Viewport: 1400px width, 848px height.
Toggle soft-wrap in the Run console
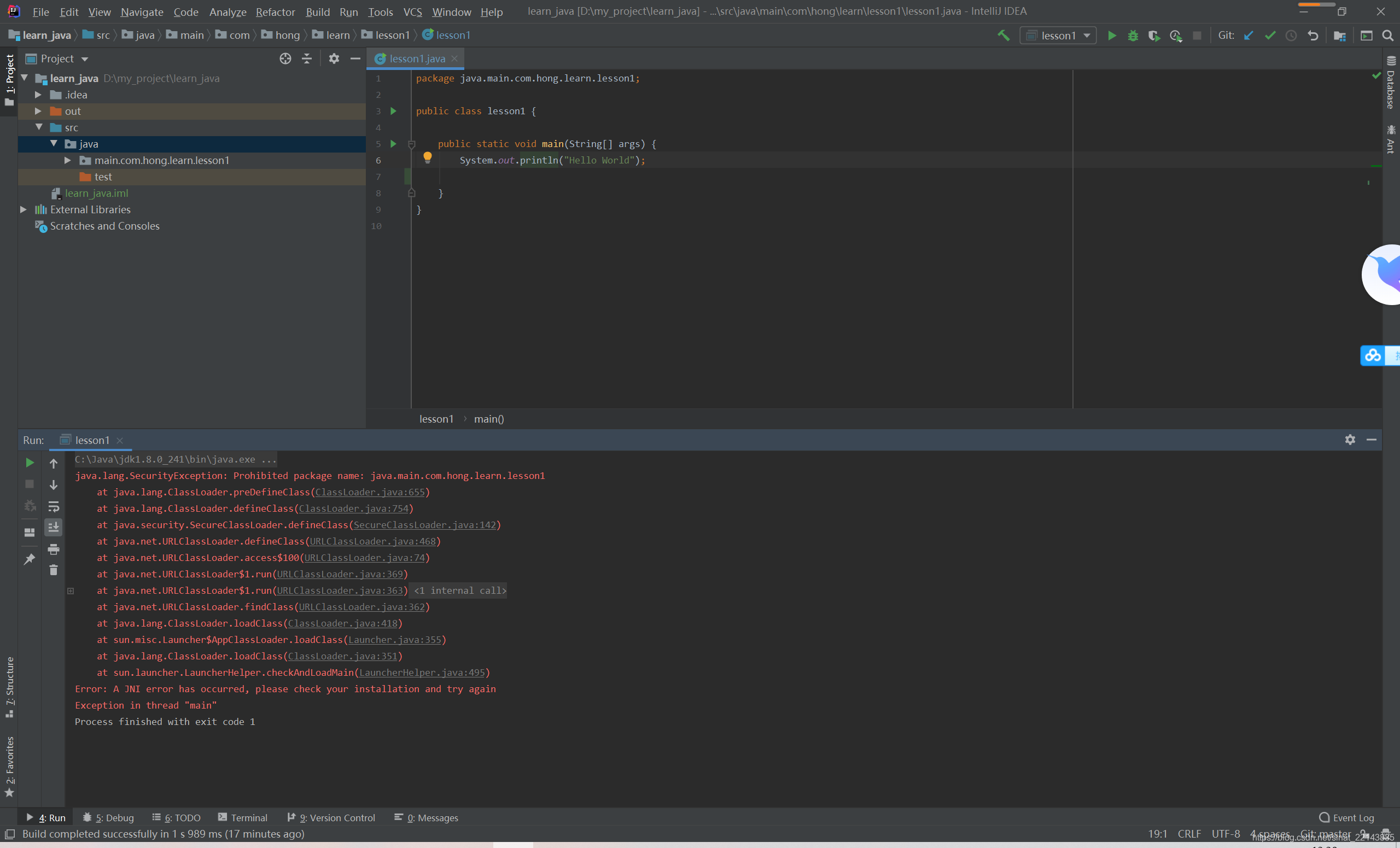coord(54,506)
